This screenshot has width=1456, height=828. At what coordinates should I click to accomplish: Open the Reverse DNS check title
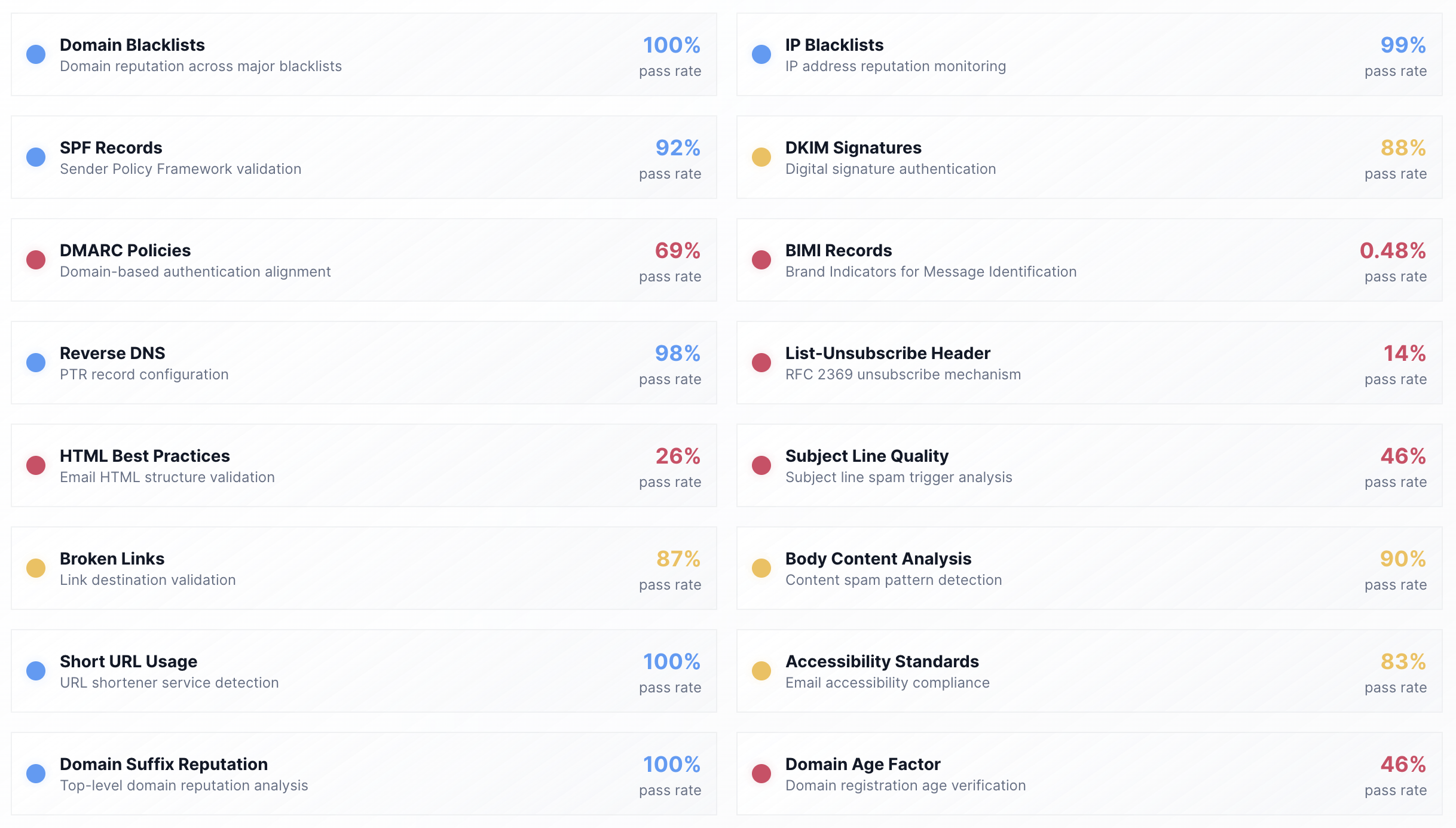112,353
